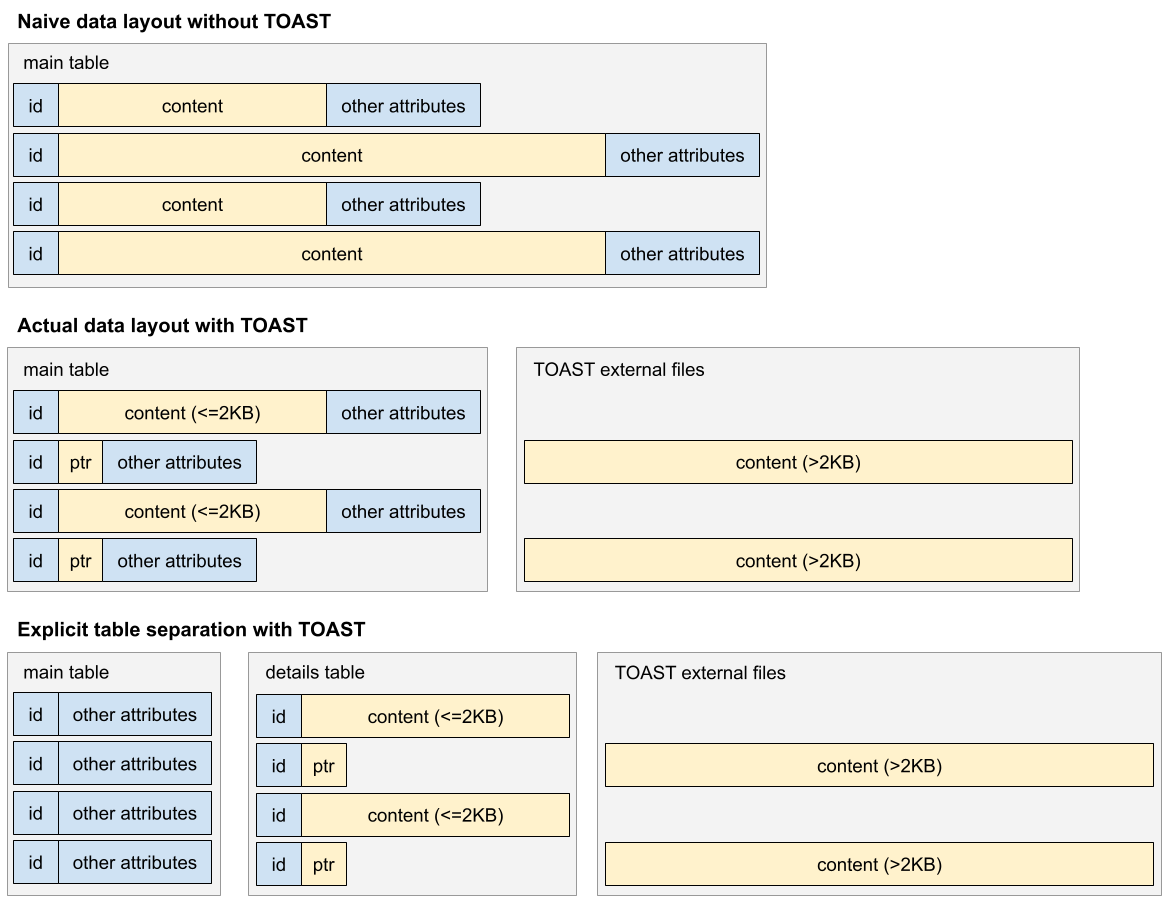This screenshot has height=900, width=1165.
Task: Select the "details table" label
Action: click(314, 673)
